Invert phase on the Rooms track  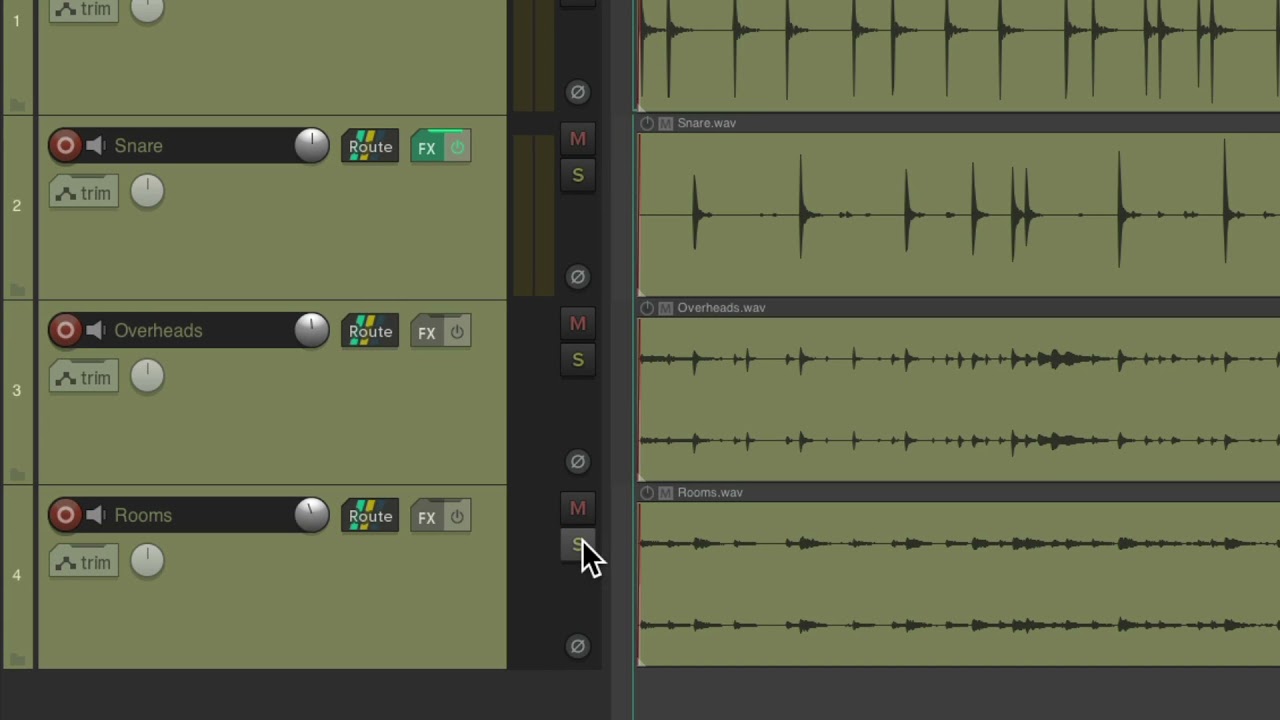point(577,647)
